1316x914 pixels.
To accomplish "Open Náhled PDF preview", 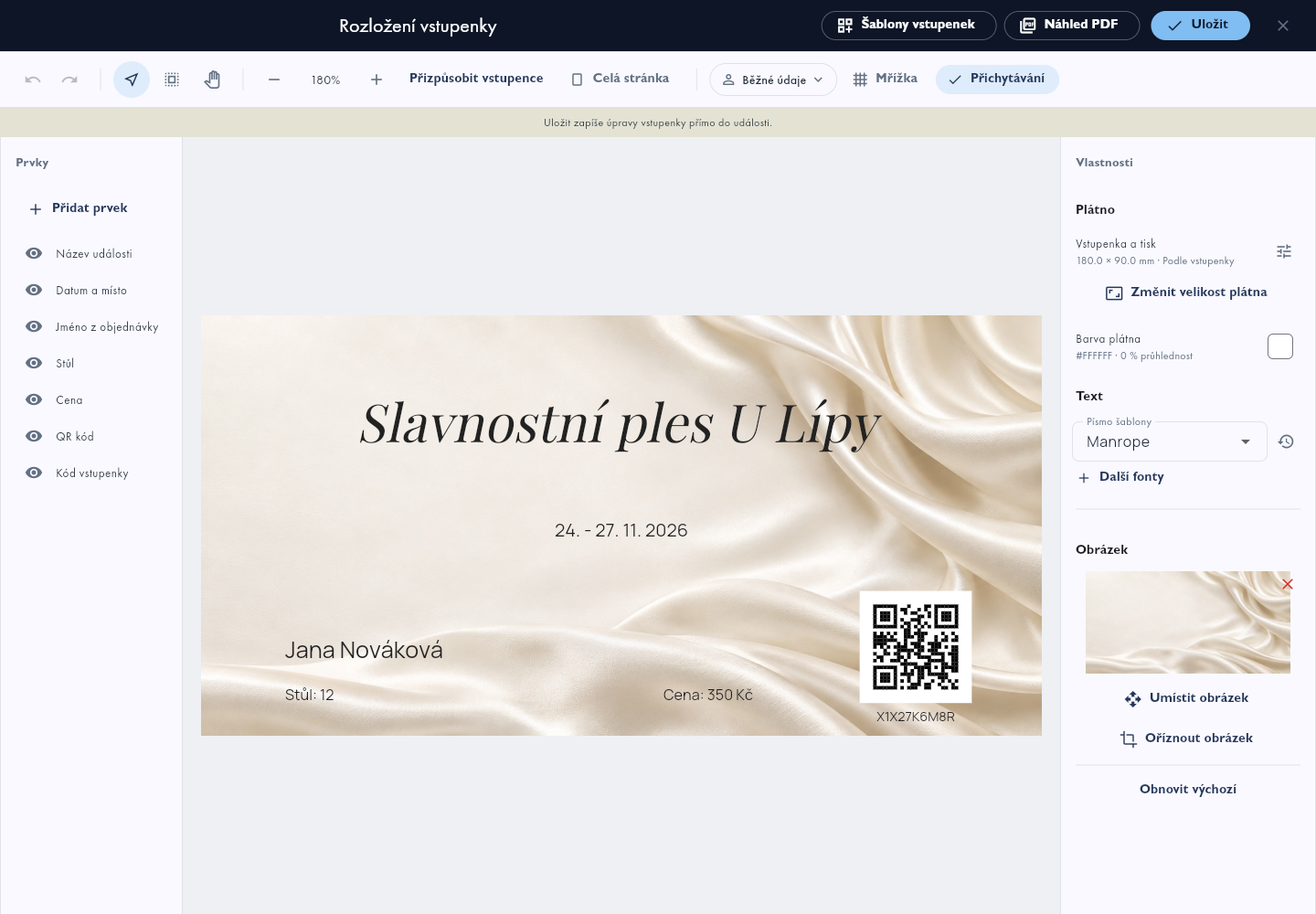I will (x=1071, y=26).
